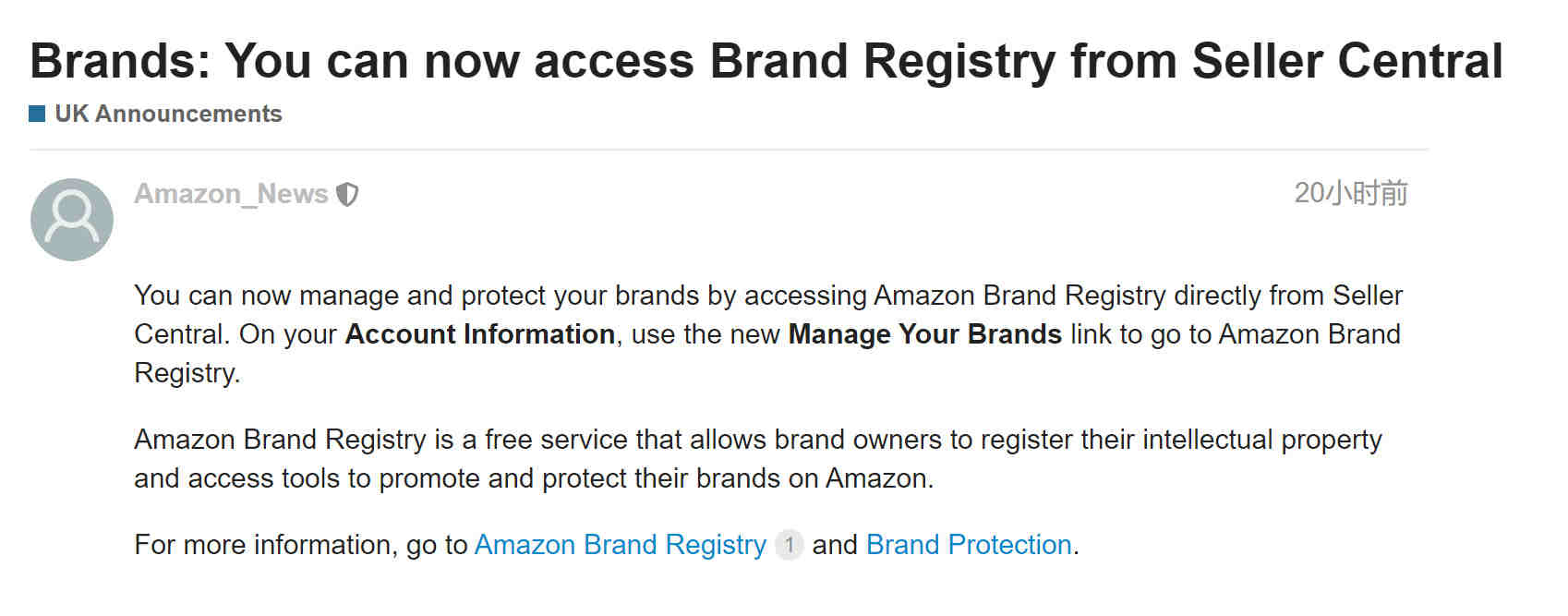Click the word Brands: in the title
Screen dimensions: 1568x616
tap(121, 61)
